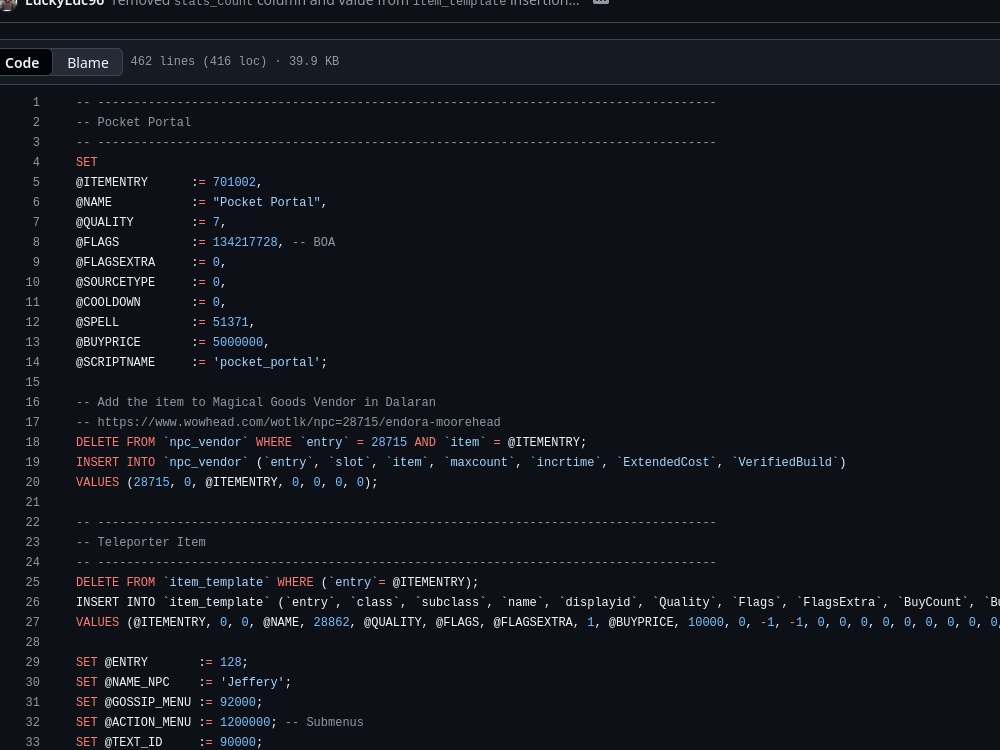Viewport: 1000px width, 750px height.
Task: Click the 'Jeffery' NPC name string
Action: point(253,682)
